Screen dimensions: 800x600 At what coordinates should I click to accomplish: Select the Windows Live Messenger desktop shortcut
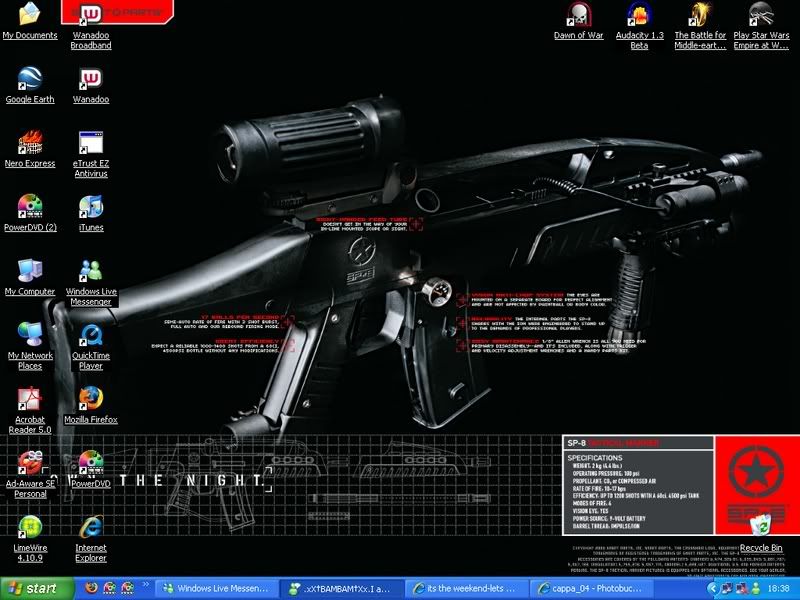coord(91,283)
